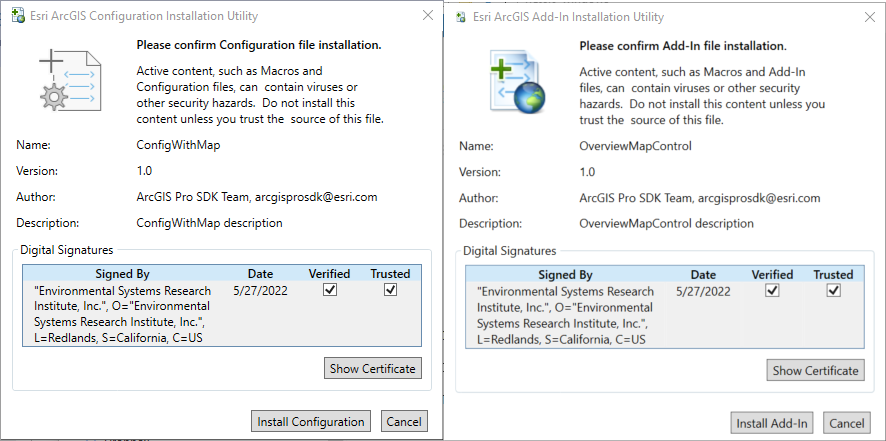Click the OverviewMapControl name value
886x441 pixels.
click(635, 146)
